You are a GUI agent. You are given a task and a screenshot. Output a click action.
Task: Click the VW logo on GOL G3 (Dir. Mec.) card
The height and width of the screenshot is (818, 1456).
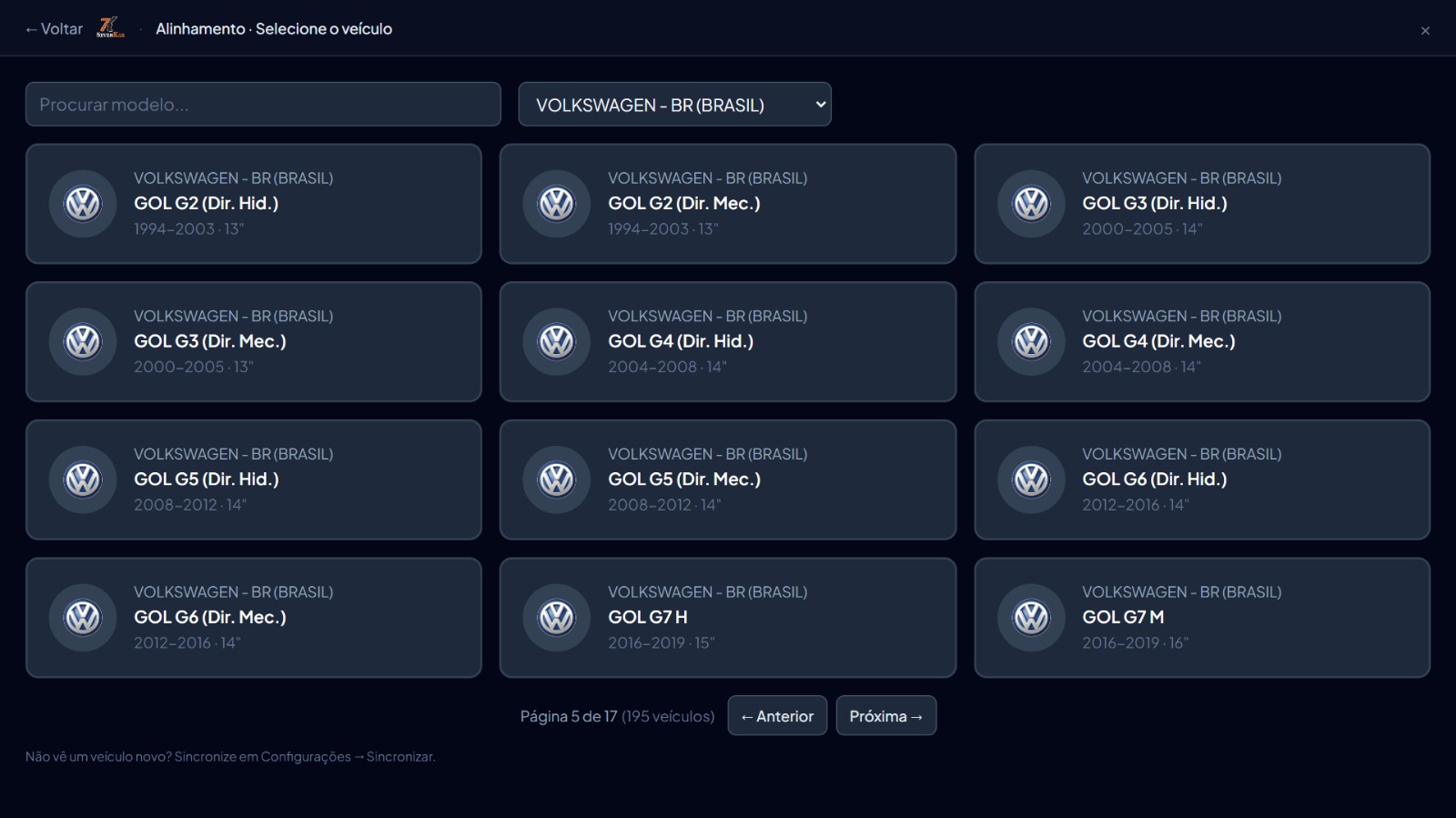(83, 342)
